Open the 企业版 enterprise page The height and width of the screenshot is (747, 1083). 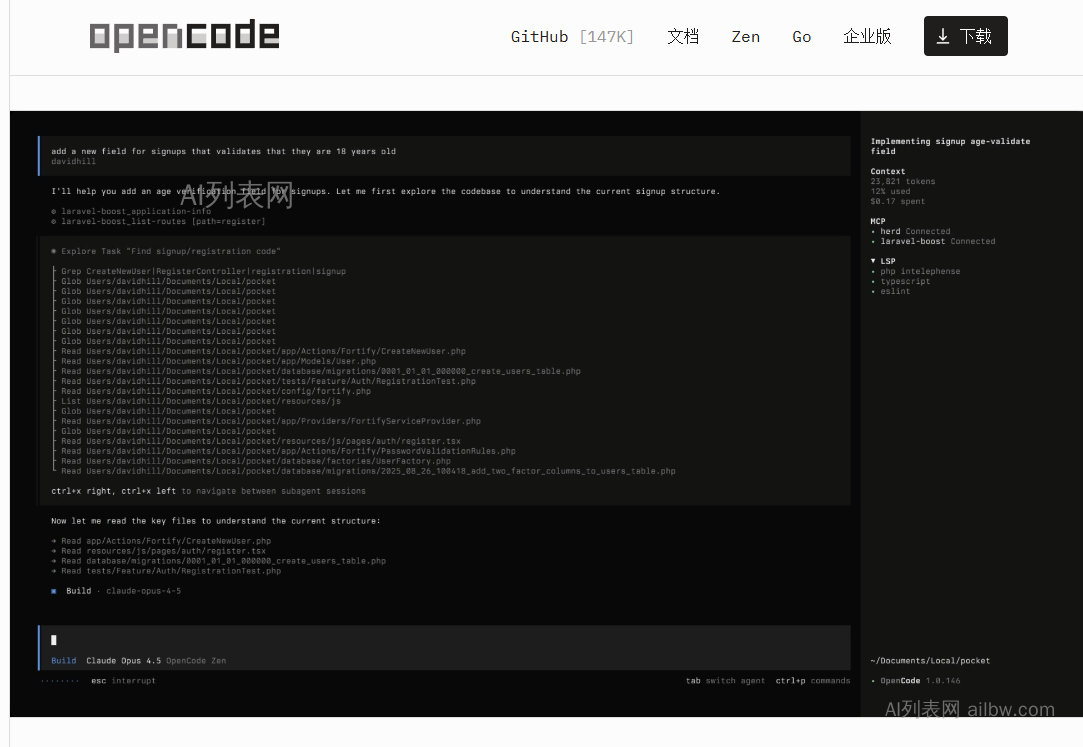click(867, 37)
